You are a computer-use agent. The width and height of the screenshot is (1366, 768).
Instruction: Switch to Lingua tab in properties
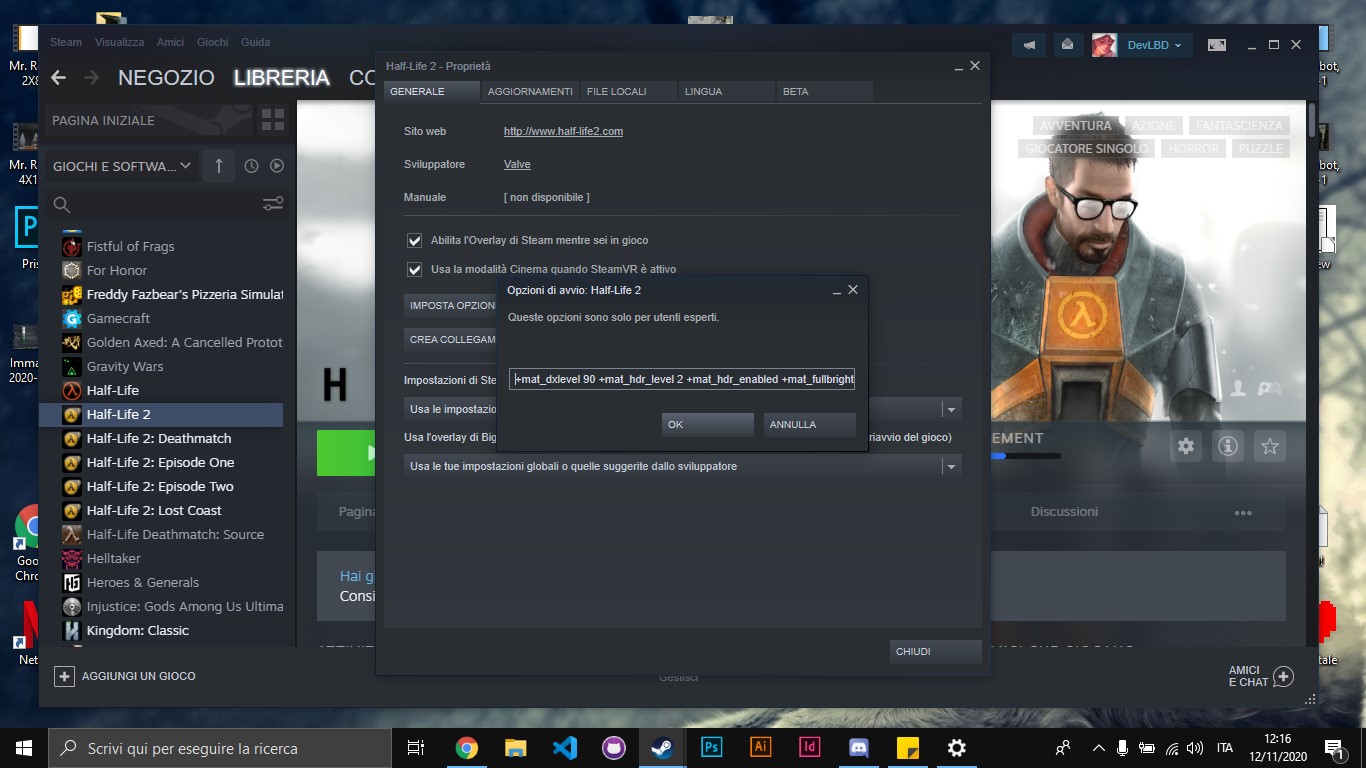726,91
